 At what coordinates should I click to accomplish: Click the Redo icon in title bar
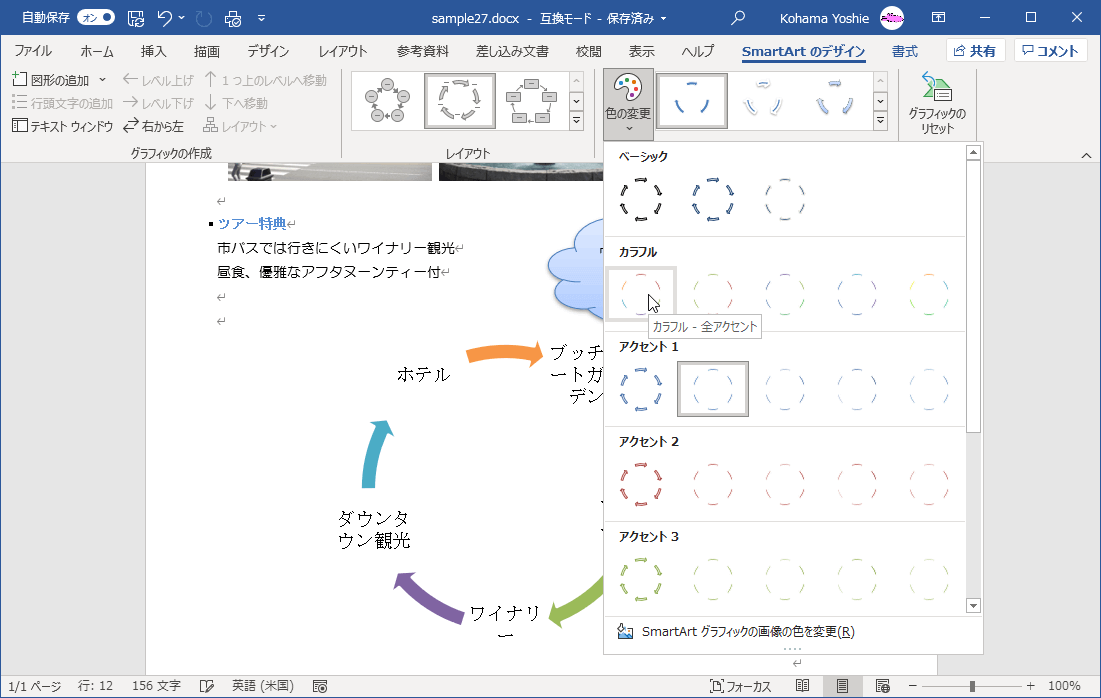[204, 18]
